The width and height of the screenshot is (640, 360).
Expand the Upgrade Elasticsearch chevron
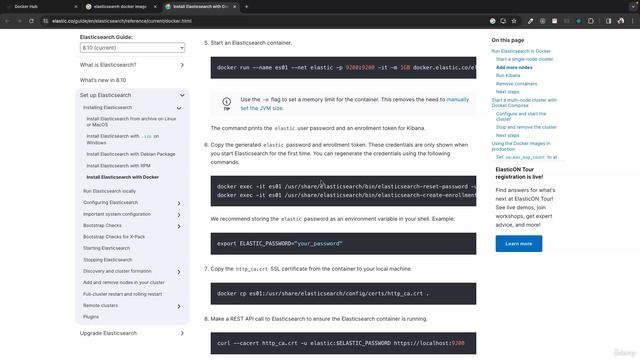point(182,333)
